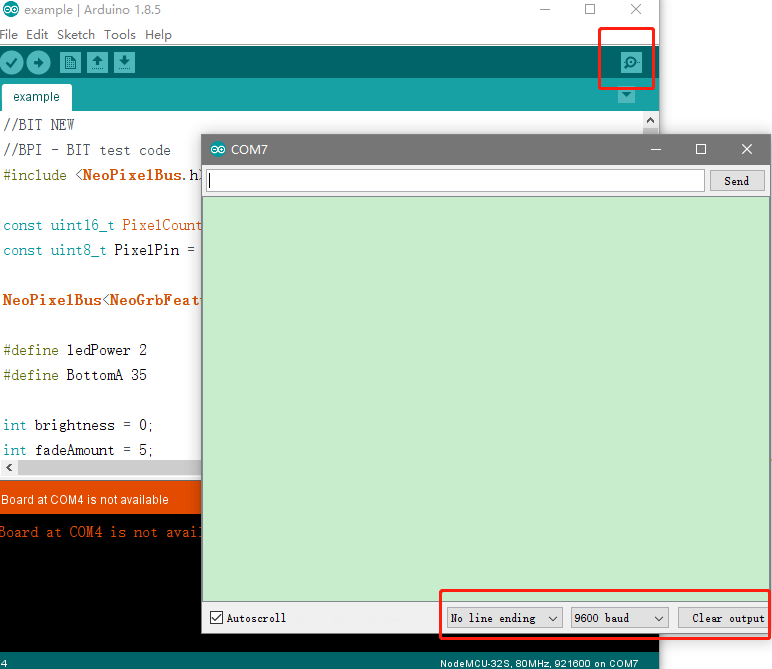Image resolution: width=772 pixels, height=669 pixels.
Task: Select the example sketch tab
Action: (36, 97)
